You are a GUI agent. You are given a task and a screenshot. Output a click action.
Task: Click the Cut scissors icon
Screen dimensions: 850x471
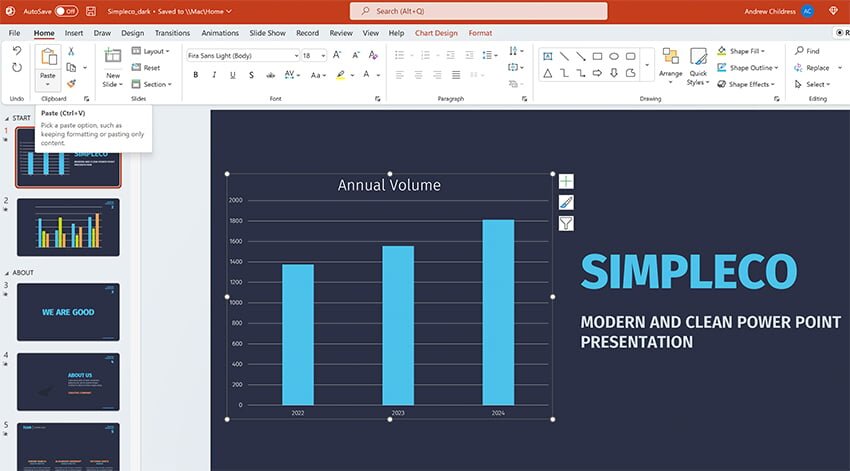point(71,51)
